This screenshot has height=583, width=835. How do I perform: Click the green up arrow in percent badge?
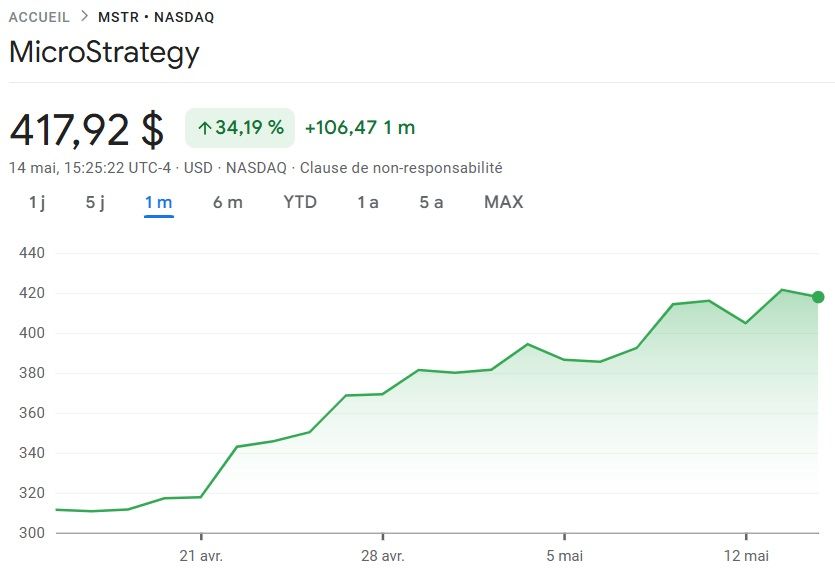(x=204, y=128)
